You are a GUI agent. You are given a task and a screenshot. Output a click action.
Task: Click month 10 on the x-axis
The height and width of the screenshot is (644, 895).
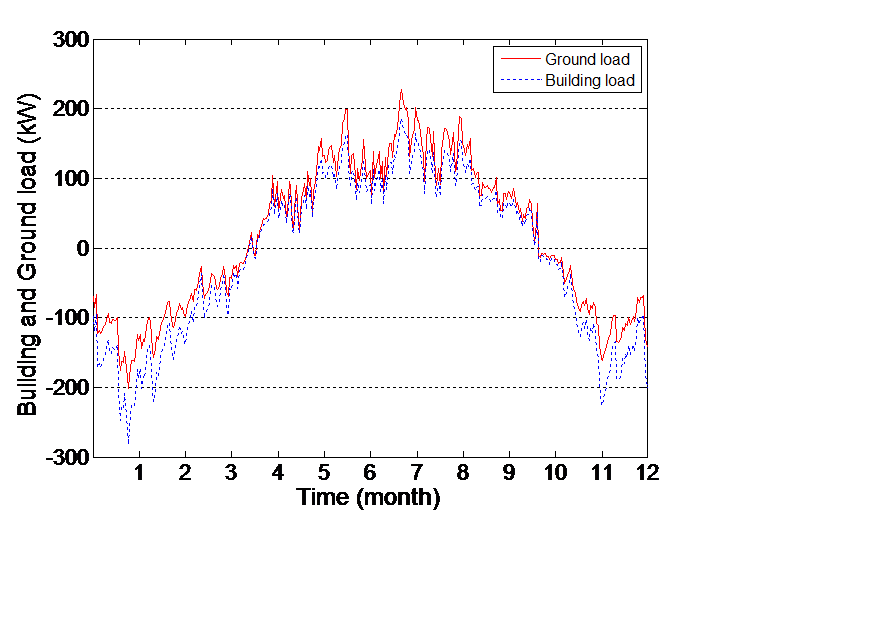point(555,473)
